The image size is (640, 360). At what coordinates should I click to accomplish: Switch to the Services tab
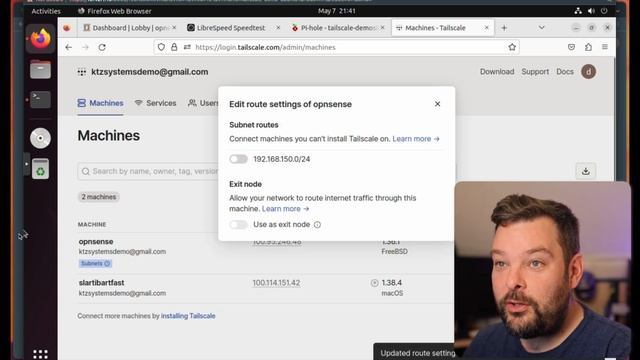[x=156, y=103]
